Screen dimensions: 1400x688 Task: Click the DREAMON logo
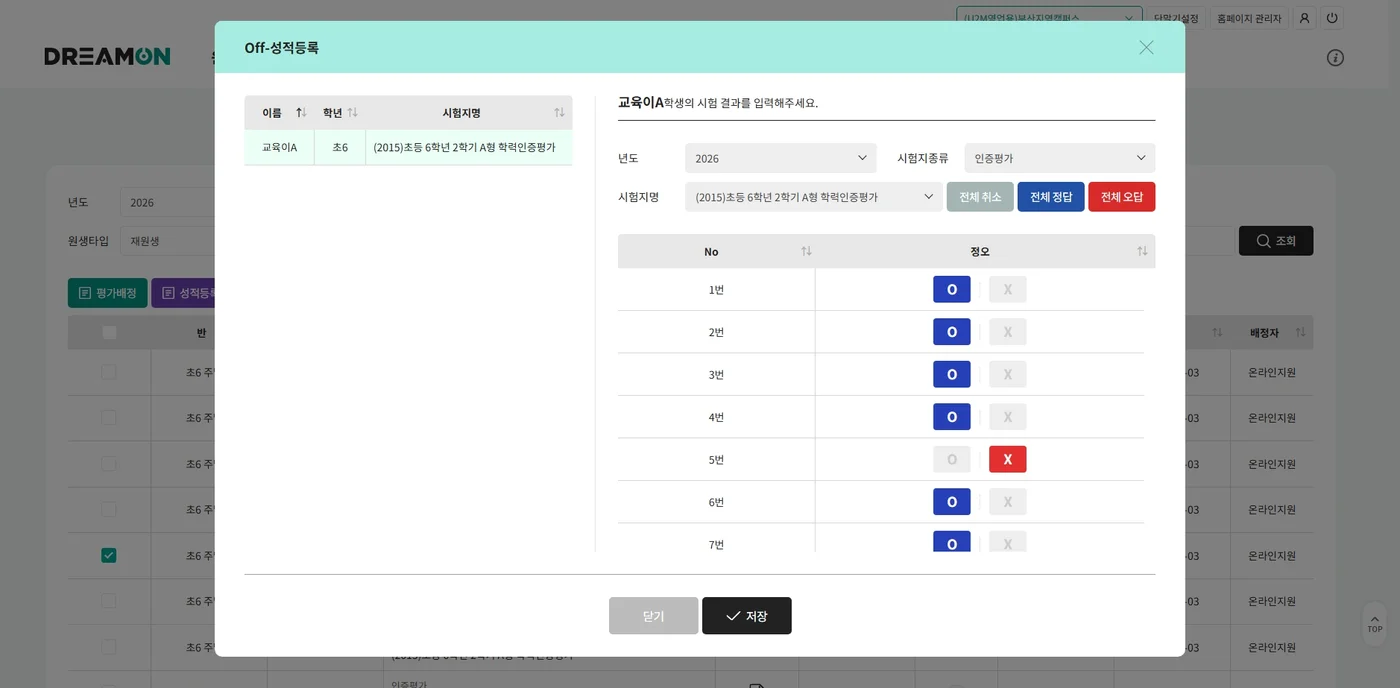107,57
